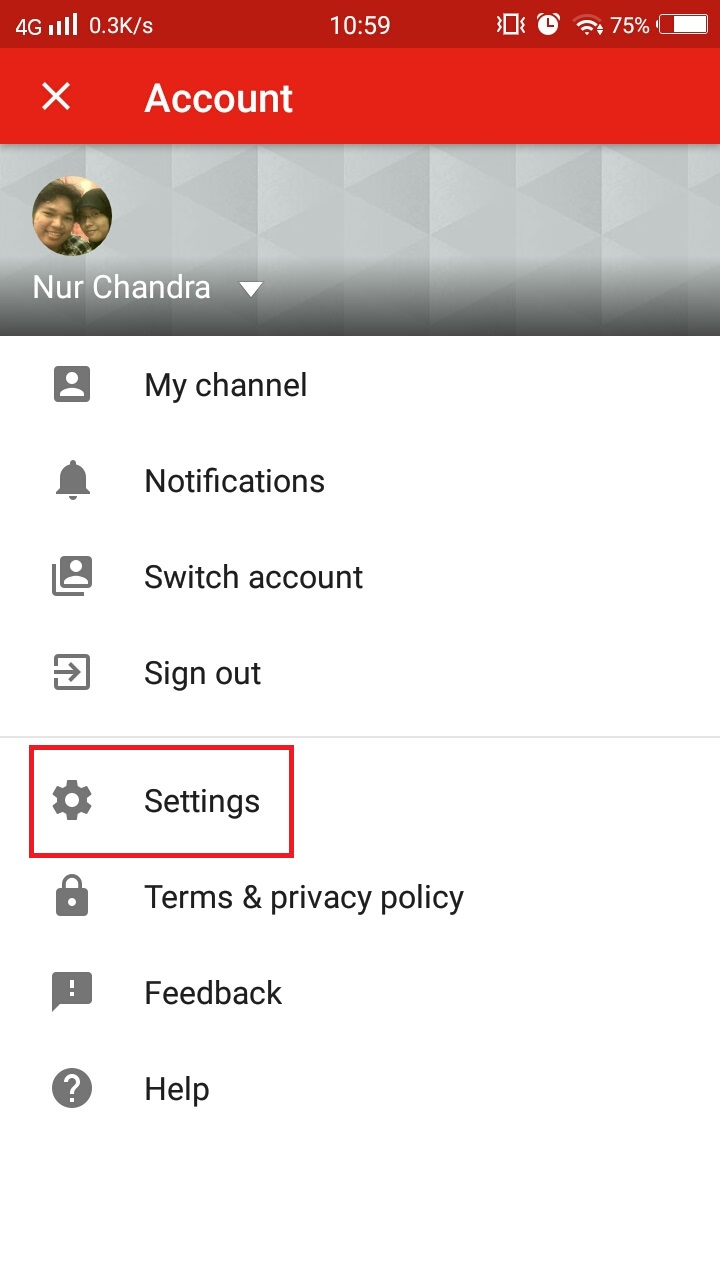This screenshot has width=720, height=1280.
Task: Expand the account dropdown arrow beside Nur Chandra
Action: (251, 289)
